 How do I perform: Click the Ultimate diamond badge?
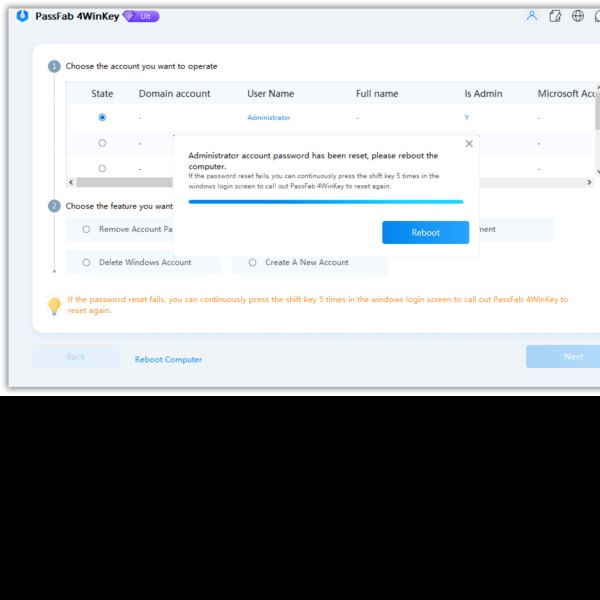(141, 16)
